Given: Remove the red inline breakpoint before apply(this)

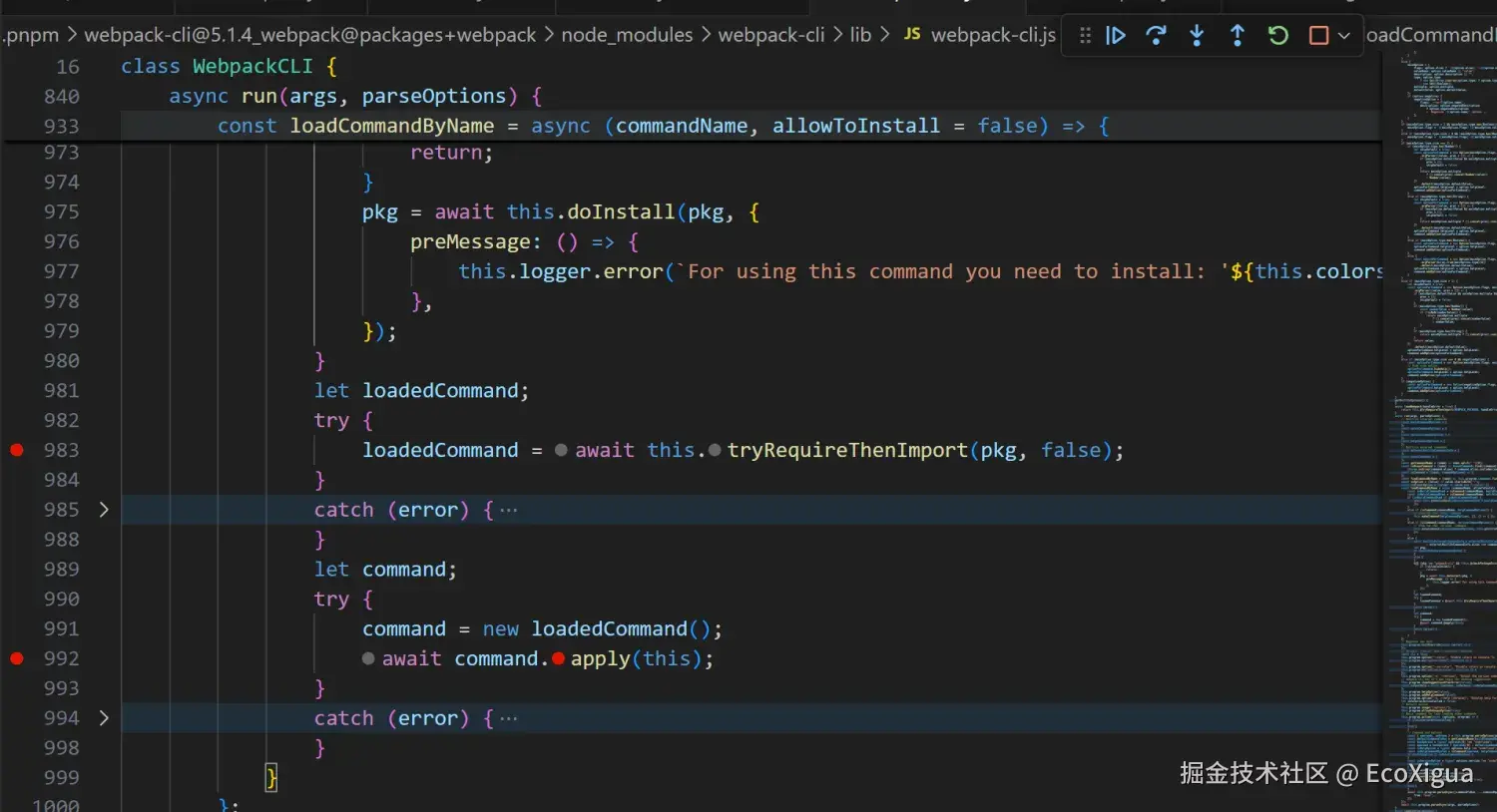Looking at the screenshot, I should [558, 658].
